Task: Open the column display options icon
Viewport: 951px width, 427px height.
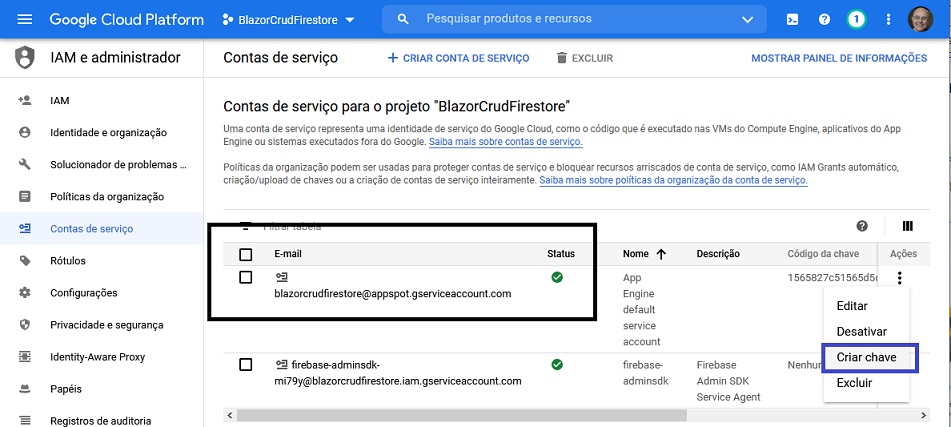Action: click(907, 226)
